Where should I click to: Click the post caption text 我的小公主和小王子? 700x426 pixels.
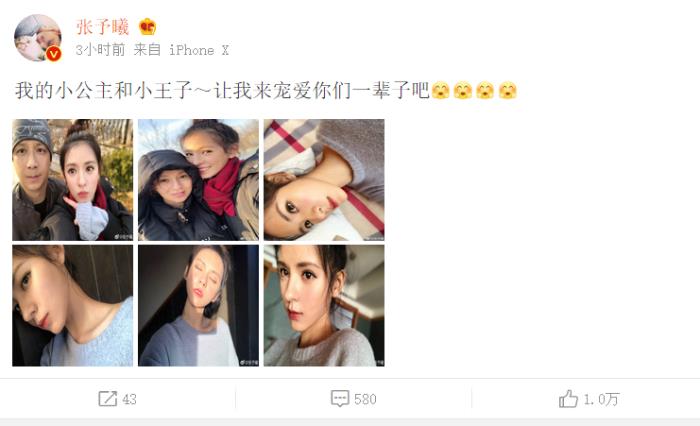tap(104, 91)
